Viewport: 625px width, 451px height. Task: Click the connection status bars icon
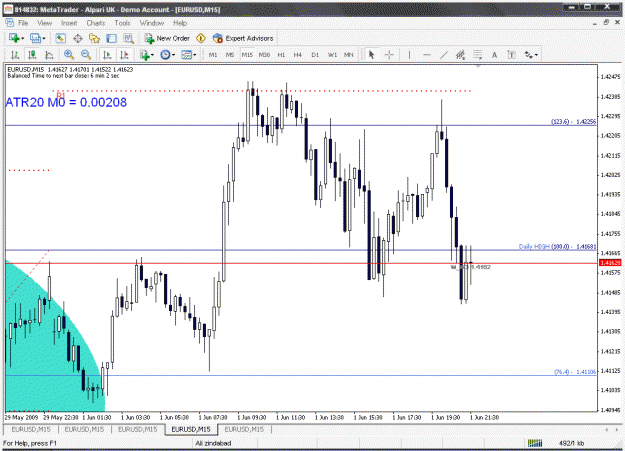(x=535, y=443)
